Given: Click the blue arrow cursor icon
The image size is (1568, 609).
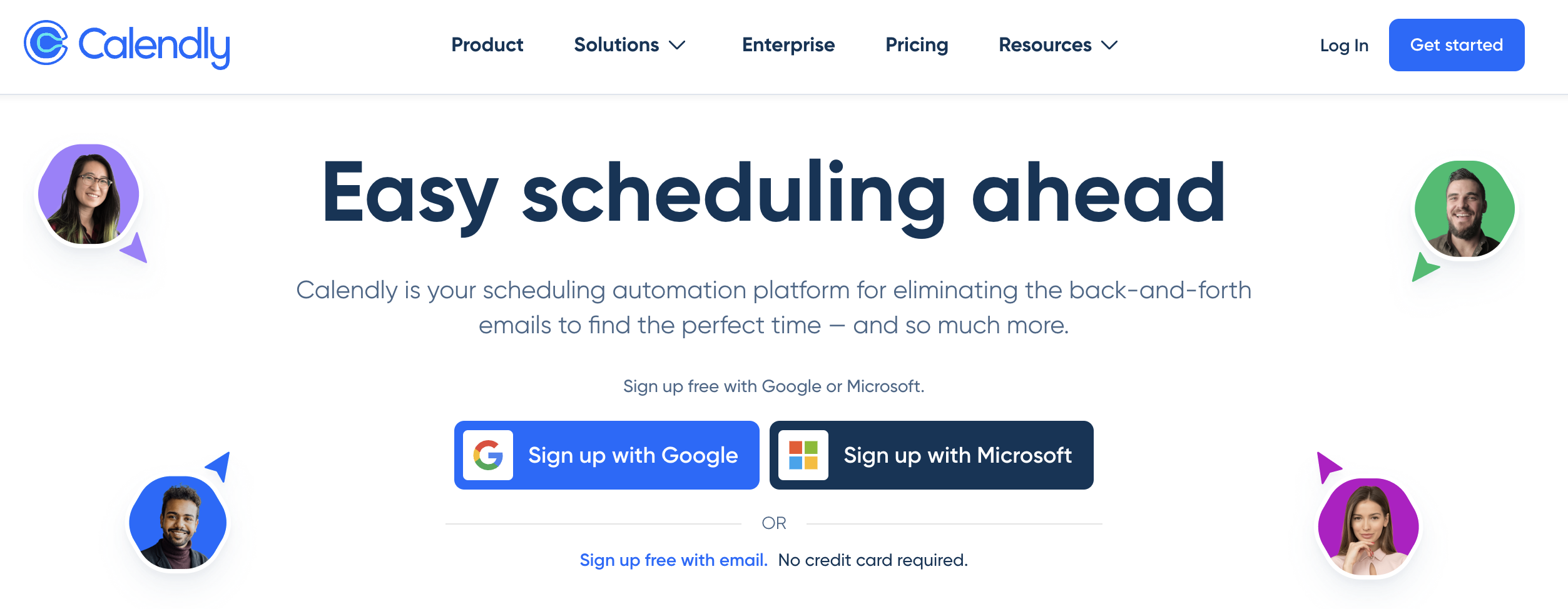Looking at the screenshot, I should (x=220, y=465).
